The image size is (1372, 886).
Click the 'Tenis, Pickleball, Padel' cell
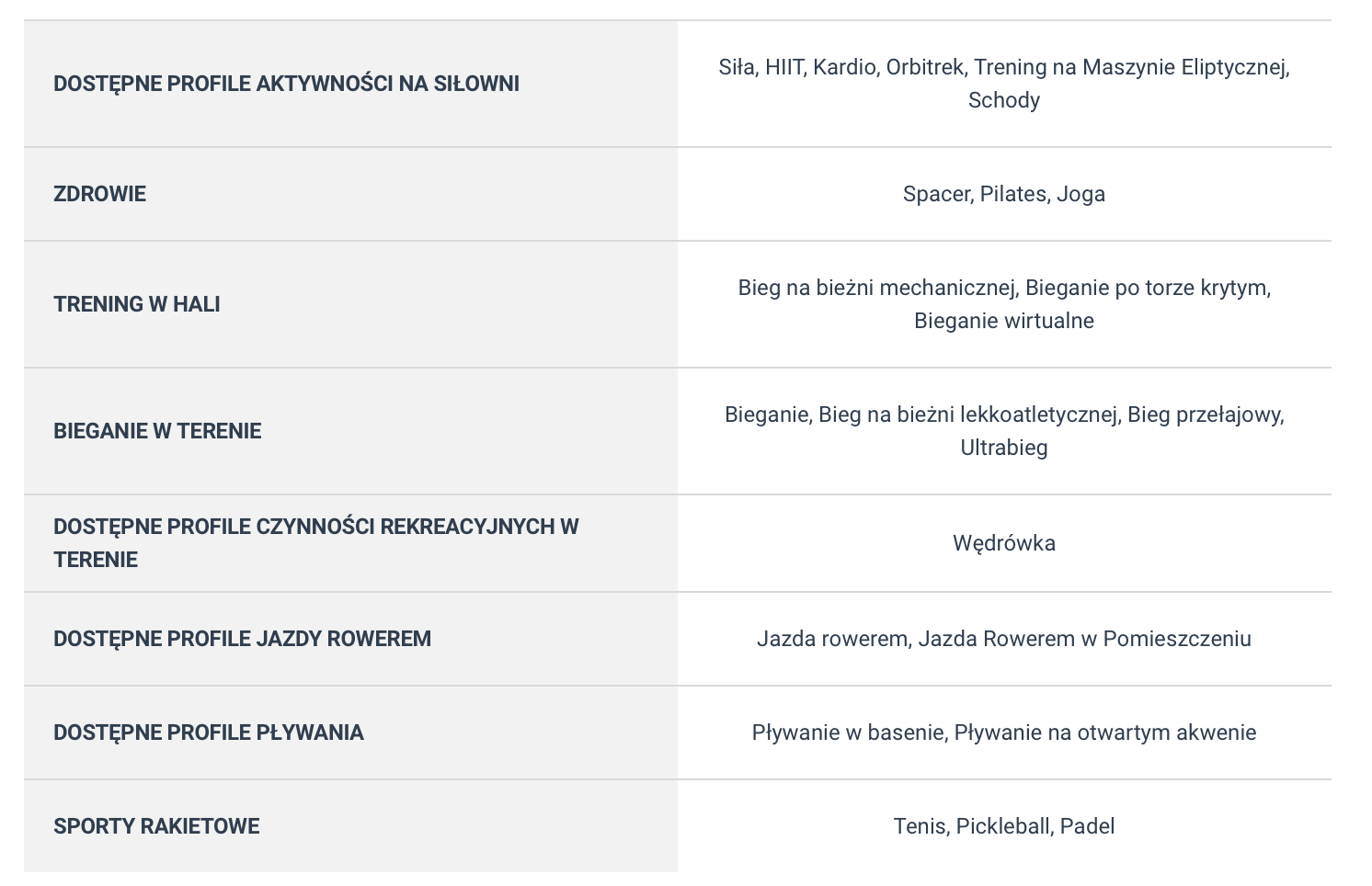pyautogui.click(x=1004, y=826)
